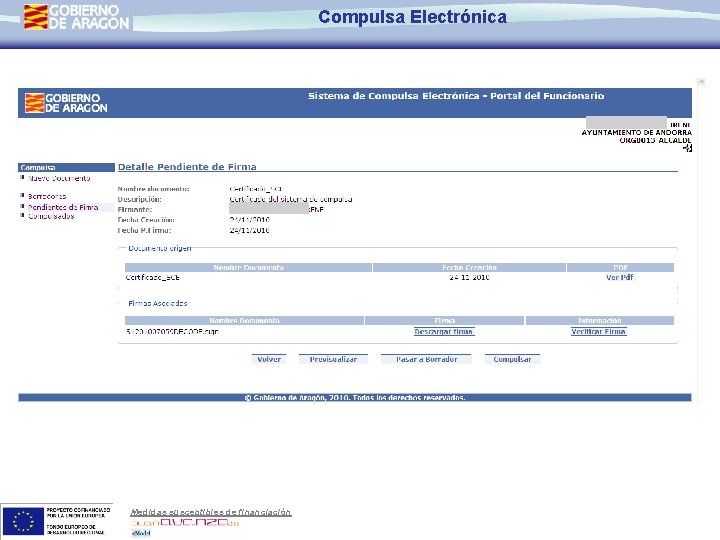Click the Firmas Asociadas label

tap(158, 303)
